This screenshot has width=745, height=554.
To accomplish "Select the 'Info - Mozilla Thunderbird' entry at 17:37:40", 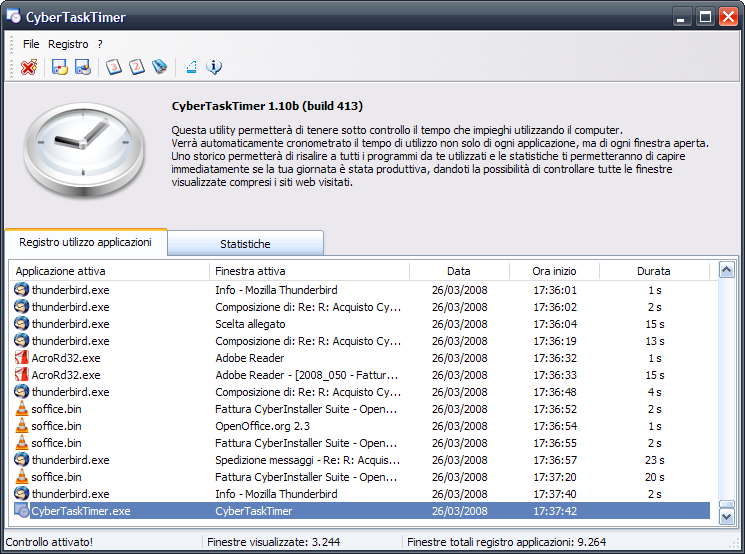I will coord(276,494).
